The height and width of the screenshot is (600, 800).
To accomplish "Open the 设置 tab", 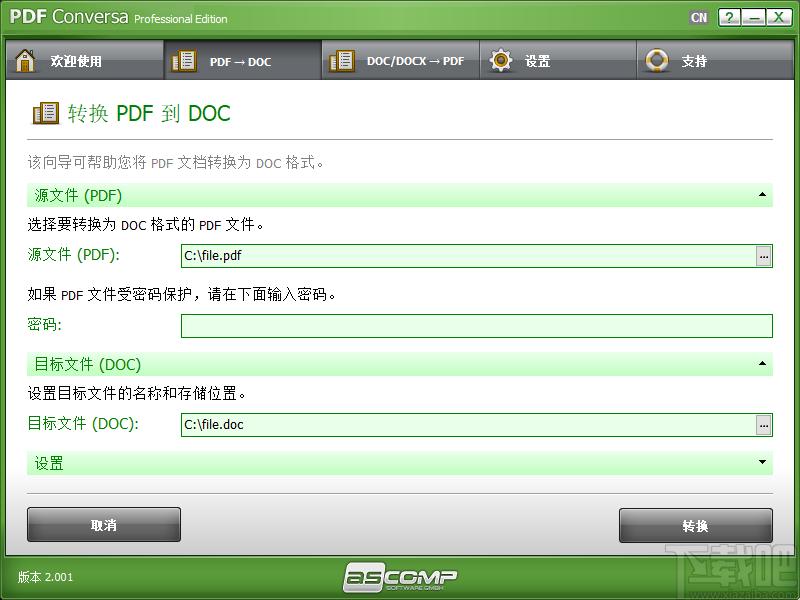I will tap(558, 60).
